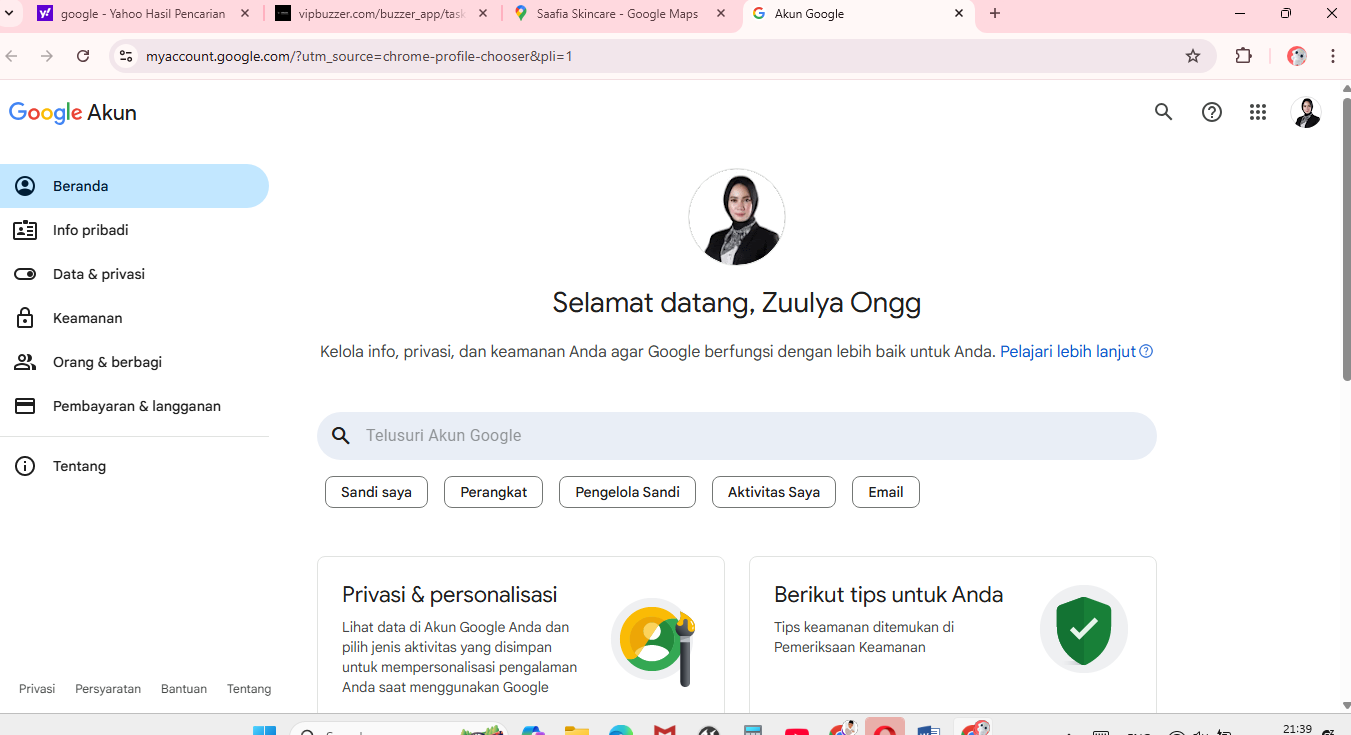
Task: Go to Data & privasi section
Action: pos(134,274)
